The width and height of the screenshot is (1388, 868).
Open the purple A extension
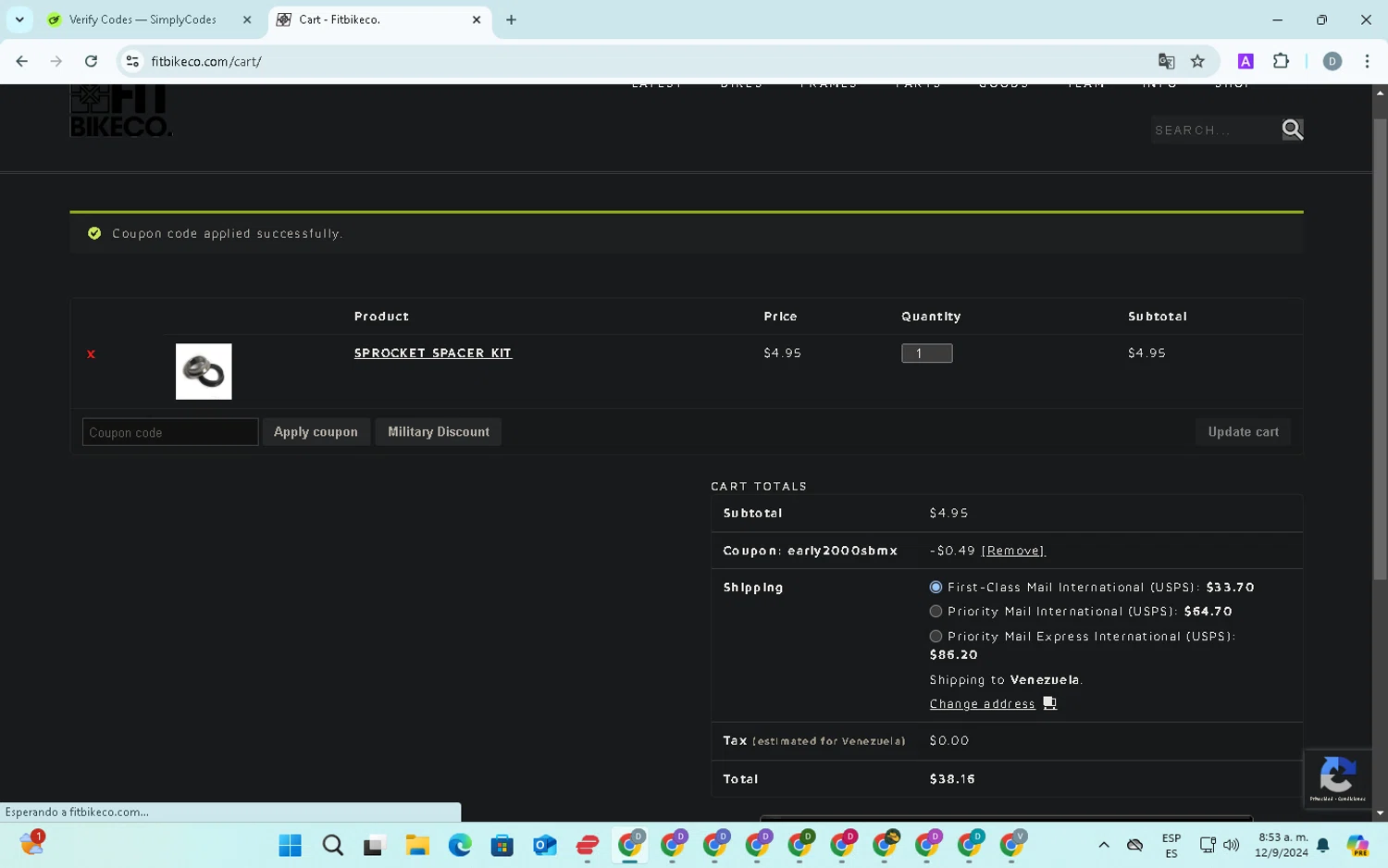point(1245,61)
